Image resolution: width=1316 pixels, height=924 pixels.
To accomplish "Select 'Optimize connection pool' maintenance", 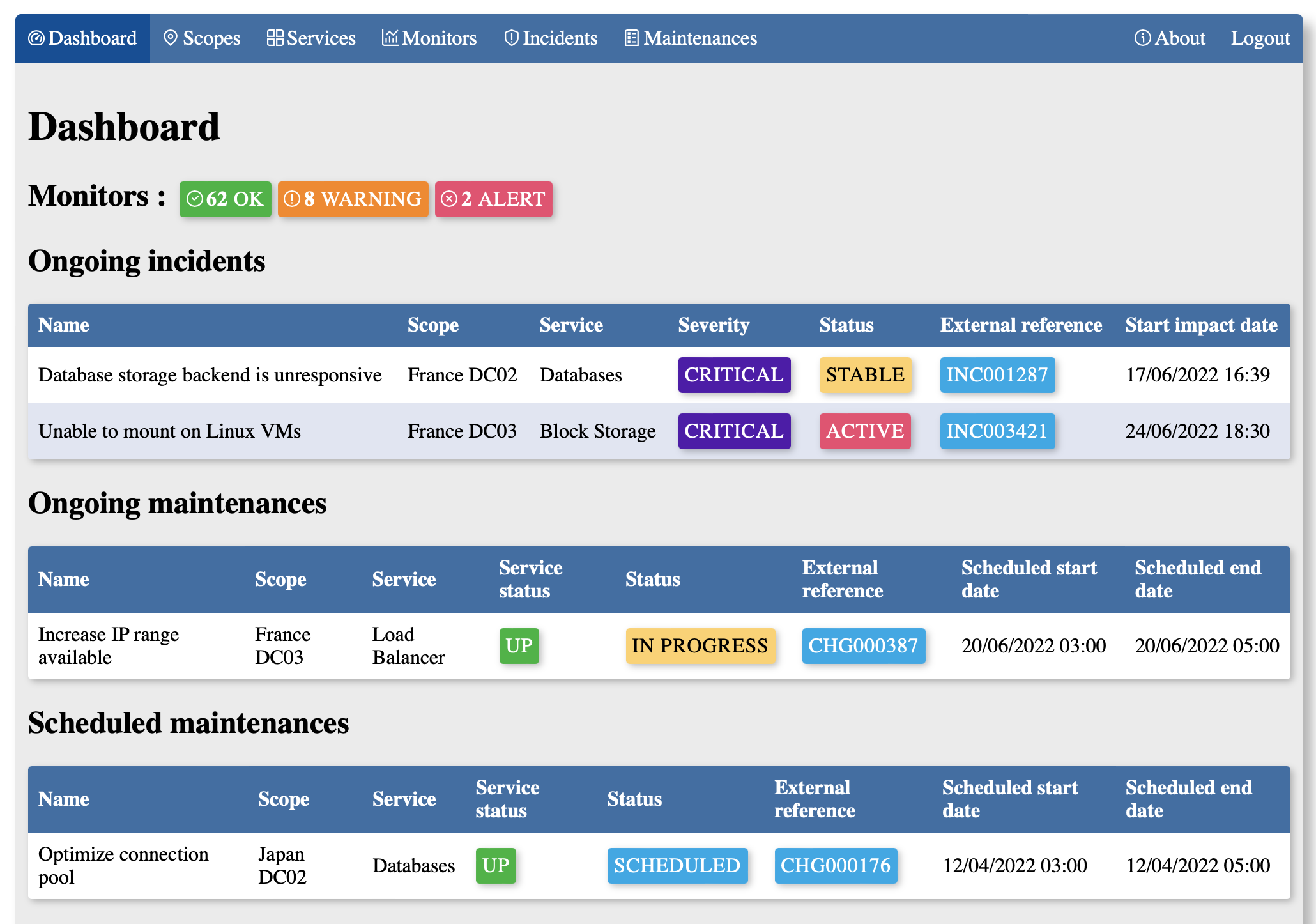I will [123, 866].
